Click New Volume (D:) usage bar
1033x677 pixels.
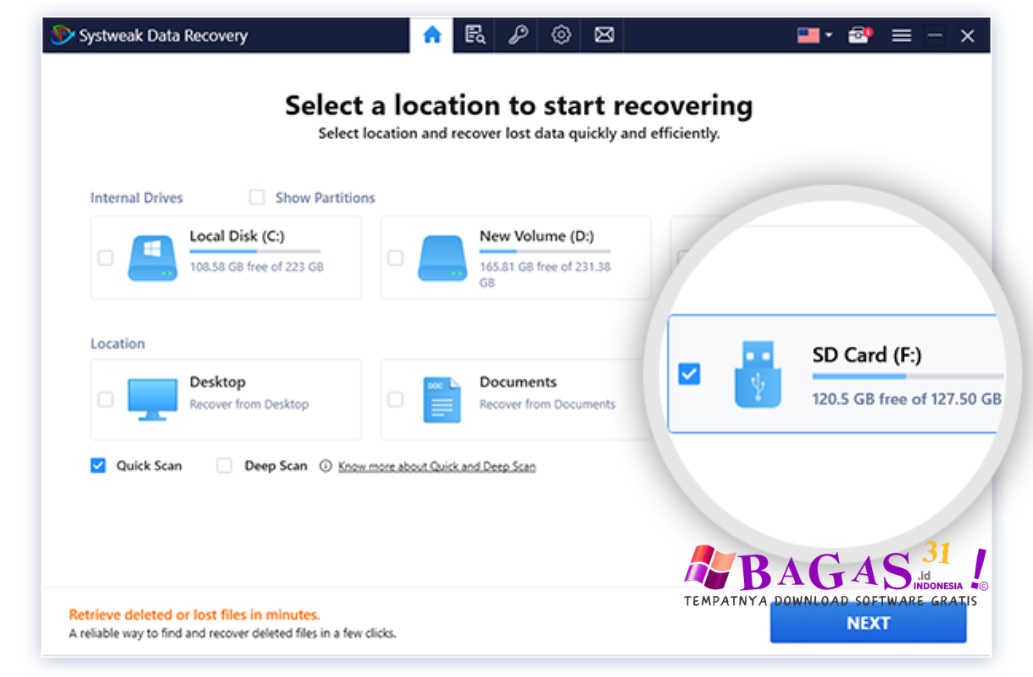tap(545, 251)
